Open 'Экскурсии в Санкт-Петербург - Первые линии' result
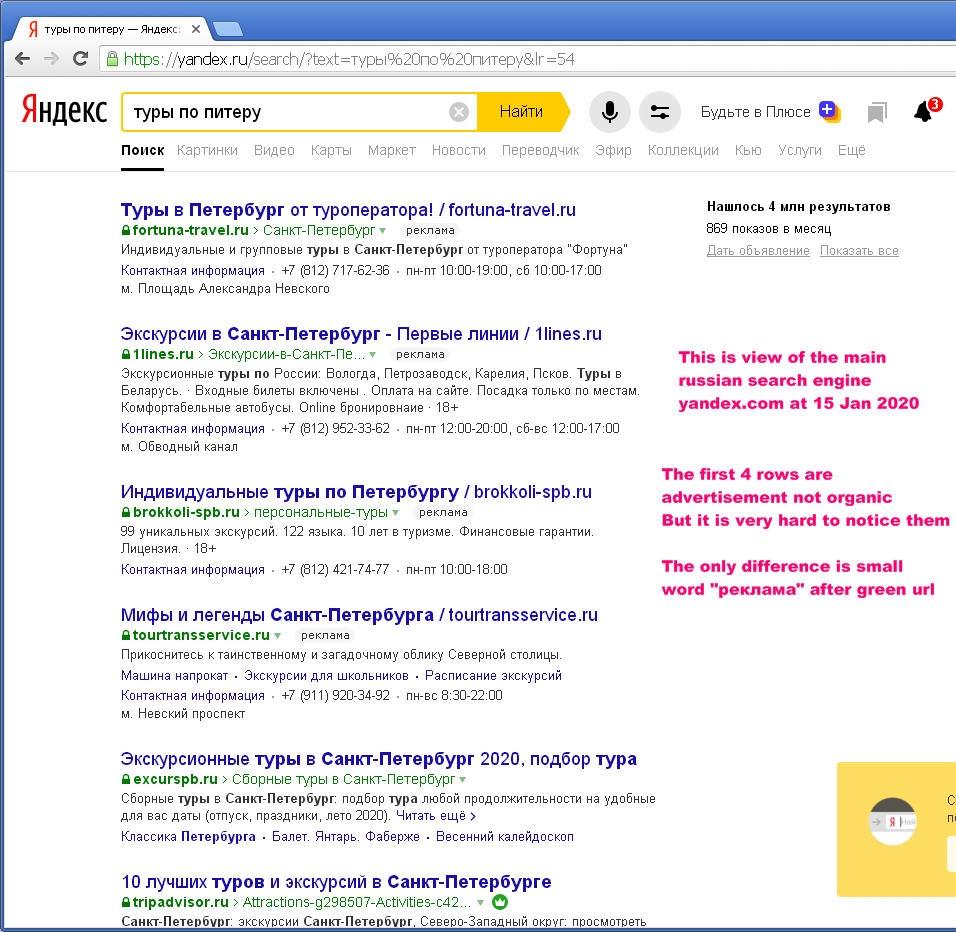The height and width of the screenshot is (932, 956). [x=361, y=334]
